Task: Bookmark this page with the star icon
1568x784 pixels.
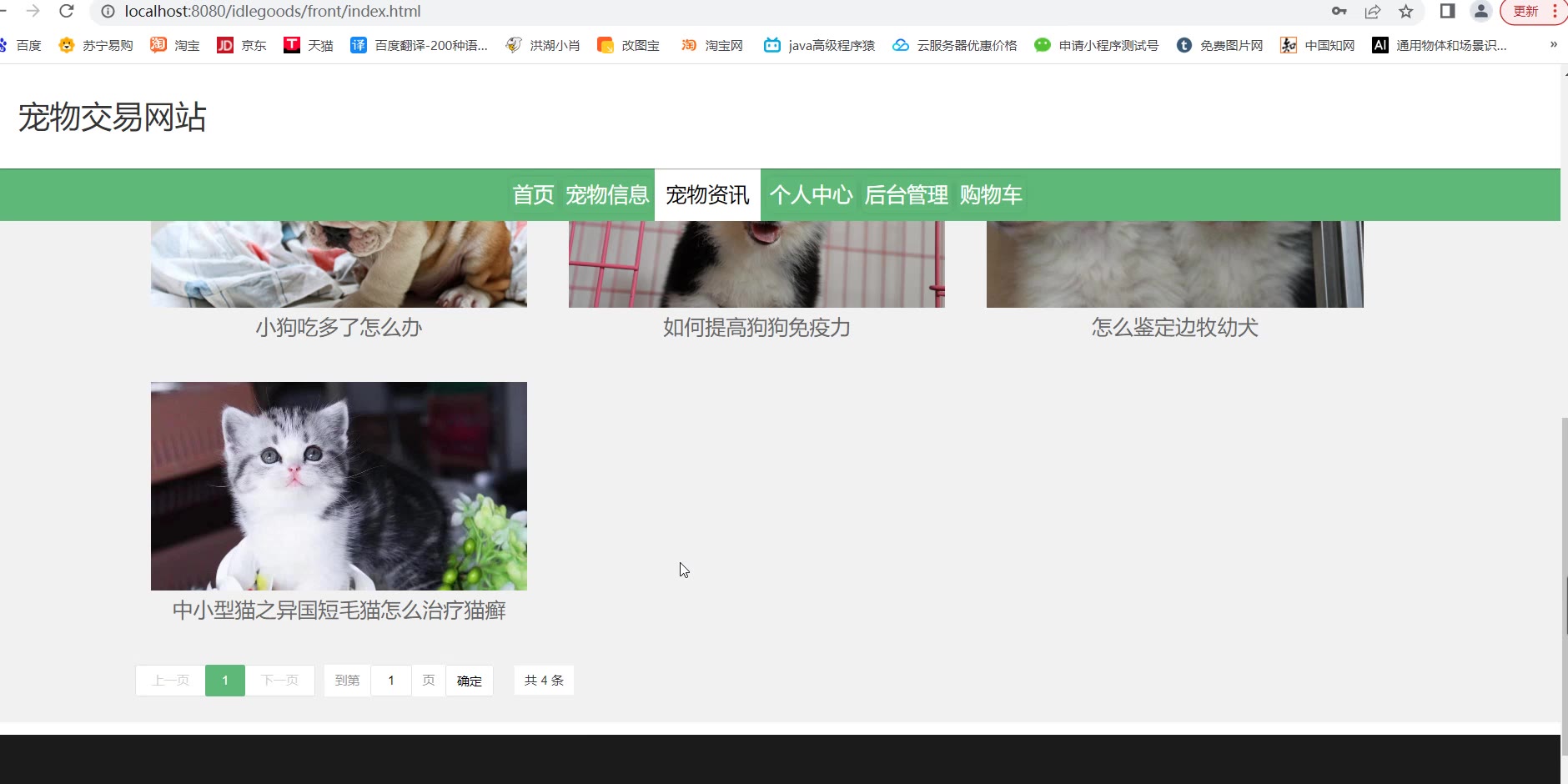Action: (1406, 11)
